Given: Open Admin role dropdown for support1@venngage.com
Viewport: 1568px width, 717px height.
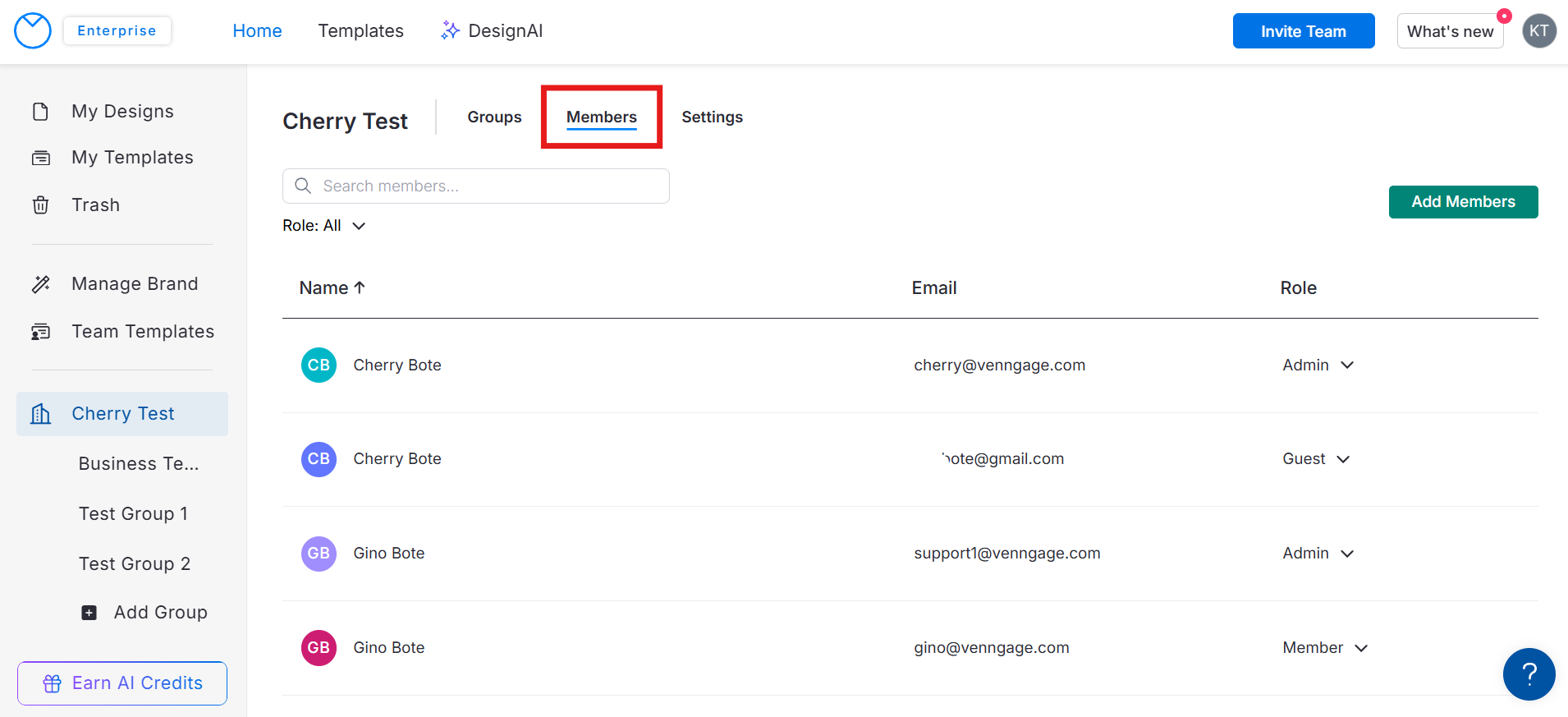Looking at the screenshot, I should 1318,554.
